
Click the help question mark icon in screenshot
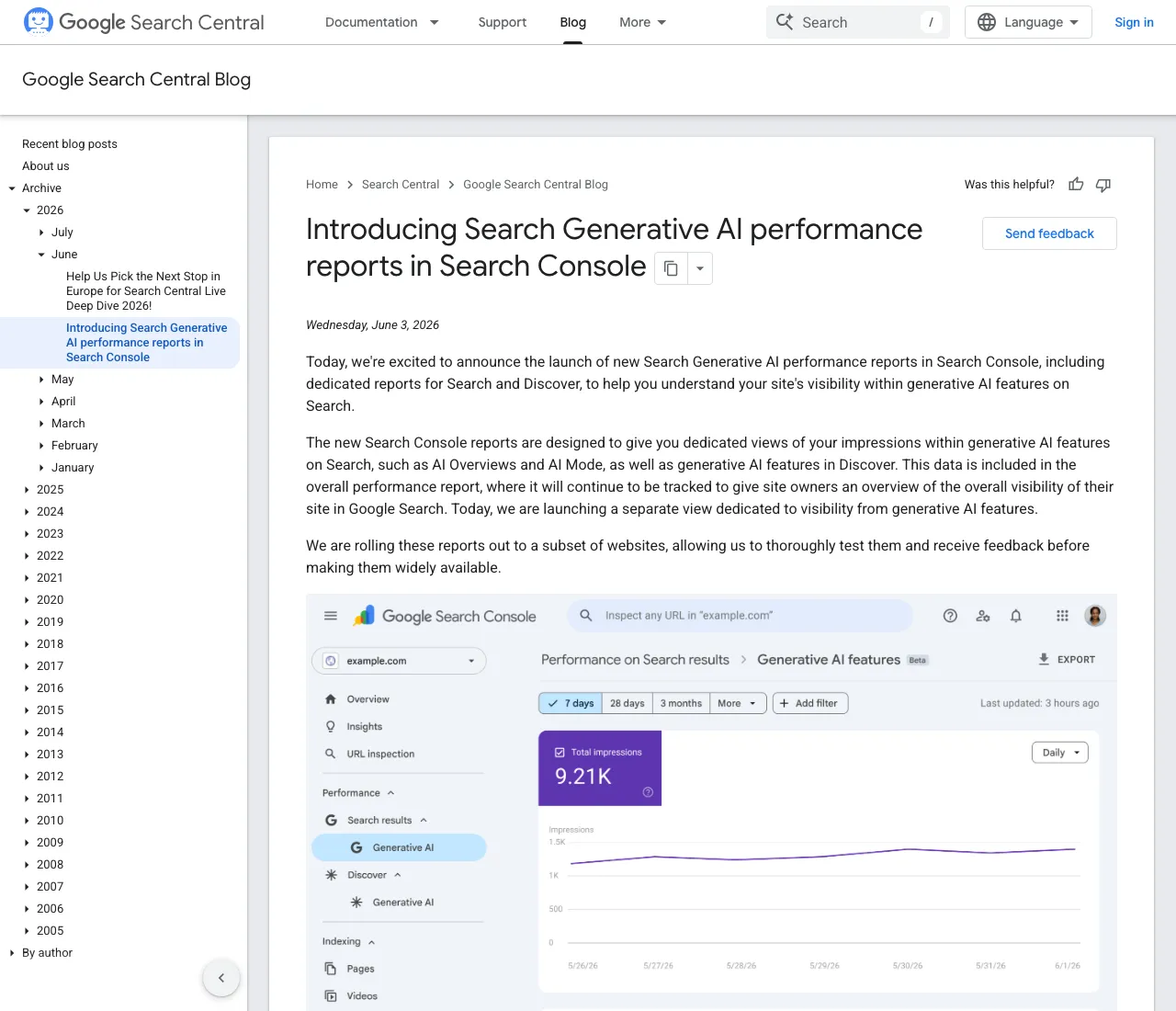coord(950,616)
